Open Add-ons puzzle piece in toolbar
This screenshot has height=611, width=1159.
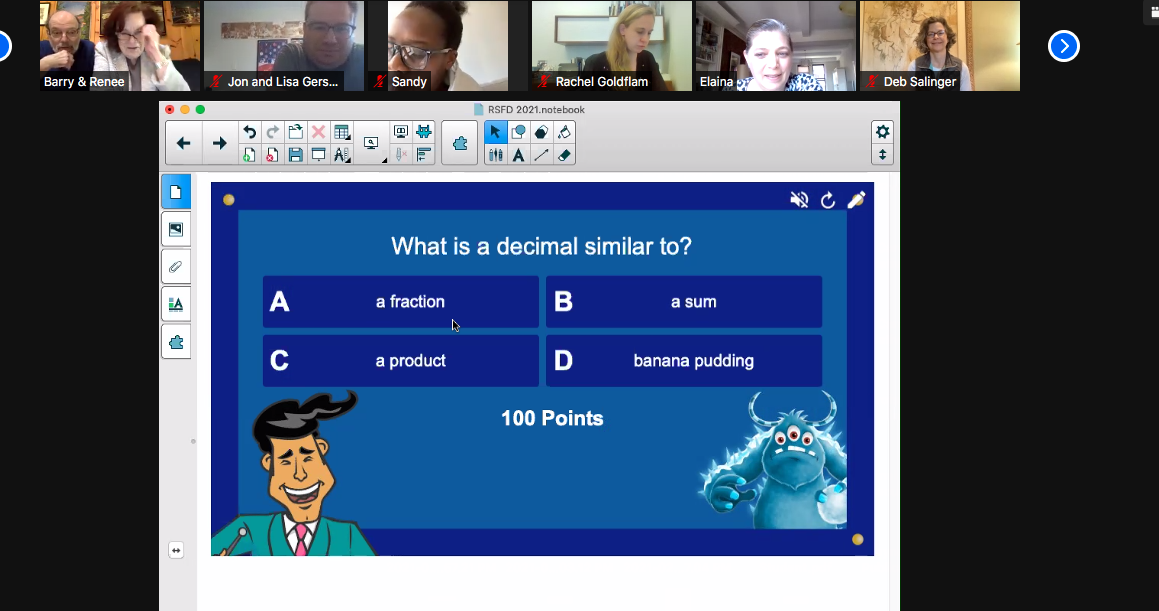coord(460,143)
